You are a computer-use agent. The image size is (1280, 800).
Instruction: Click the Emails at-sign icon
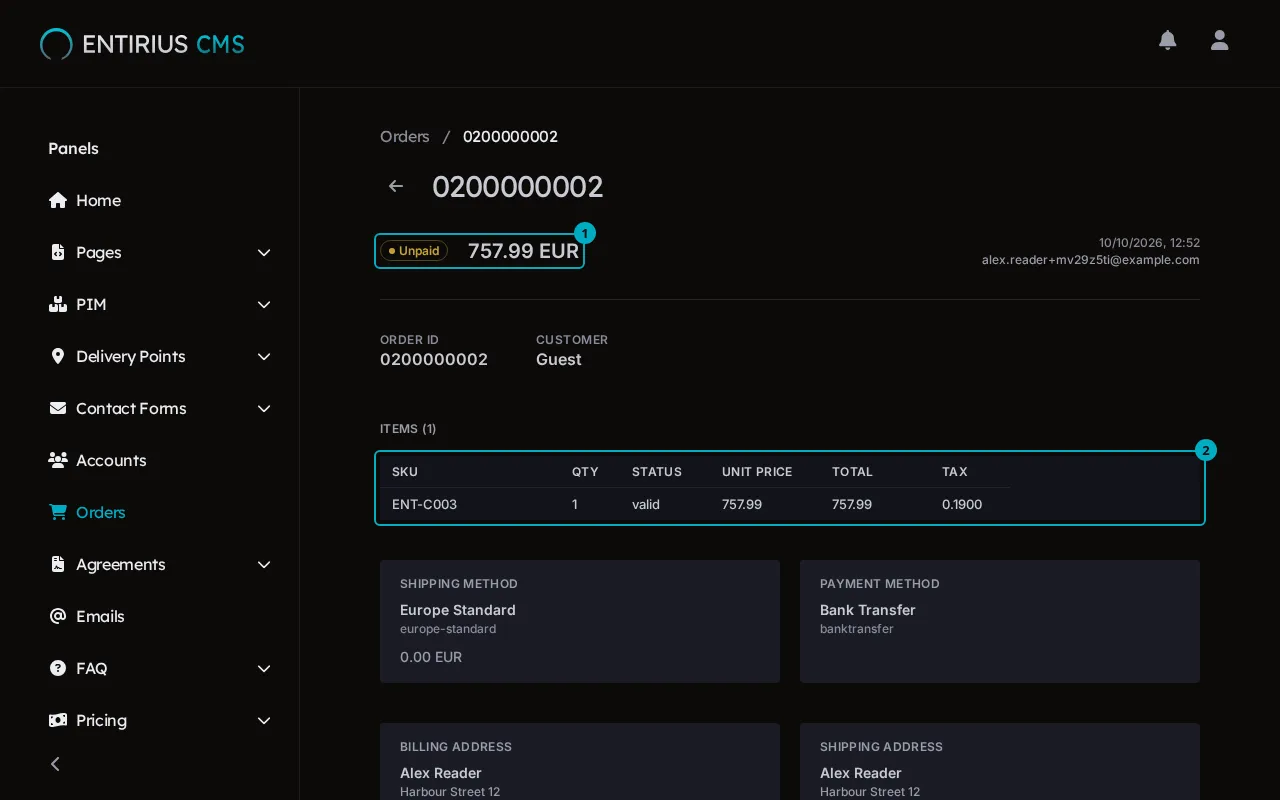(58, 616)
